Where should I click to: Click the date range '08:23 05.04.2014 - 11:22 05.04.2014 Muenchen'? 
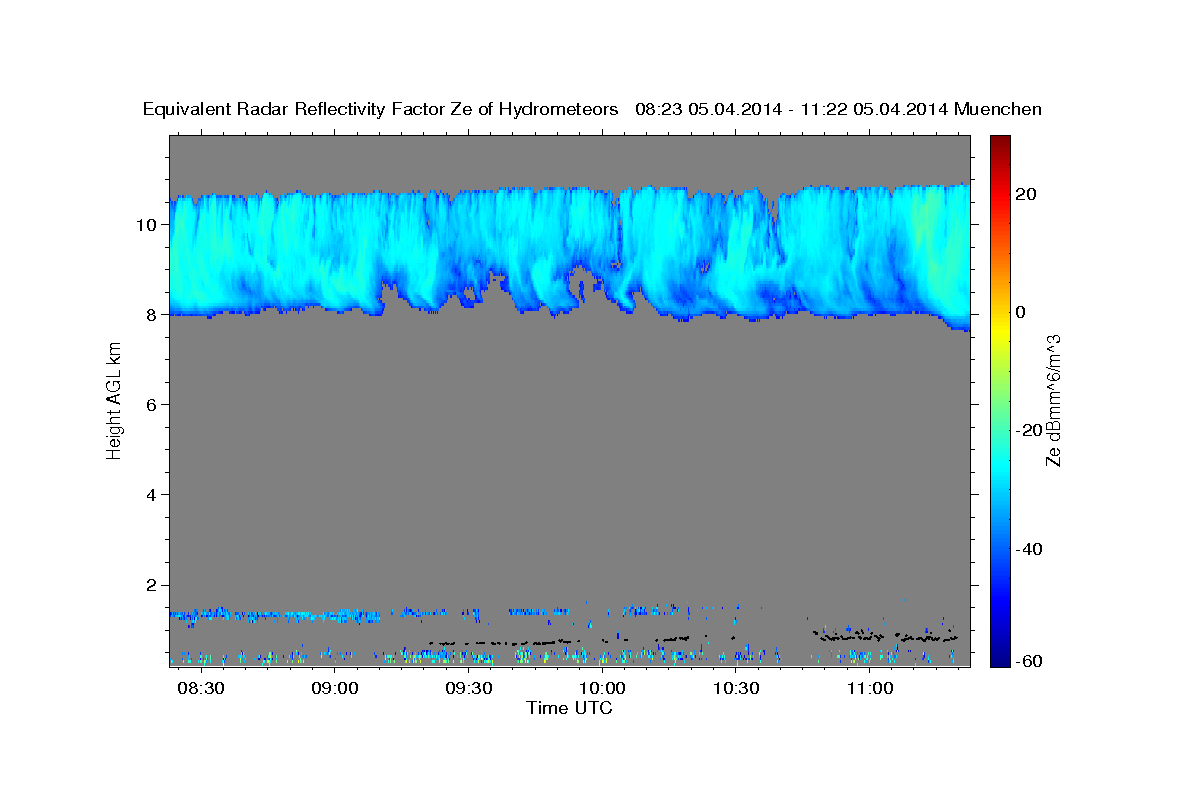point(839,110)
